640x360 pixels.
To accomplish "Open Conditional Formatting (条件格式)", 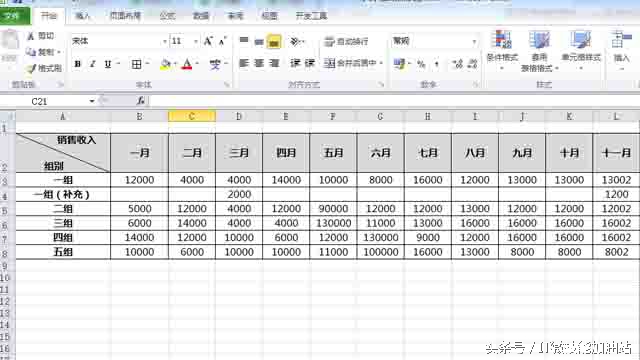I will (x=502, y=51).
